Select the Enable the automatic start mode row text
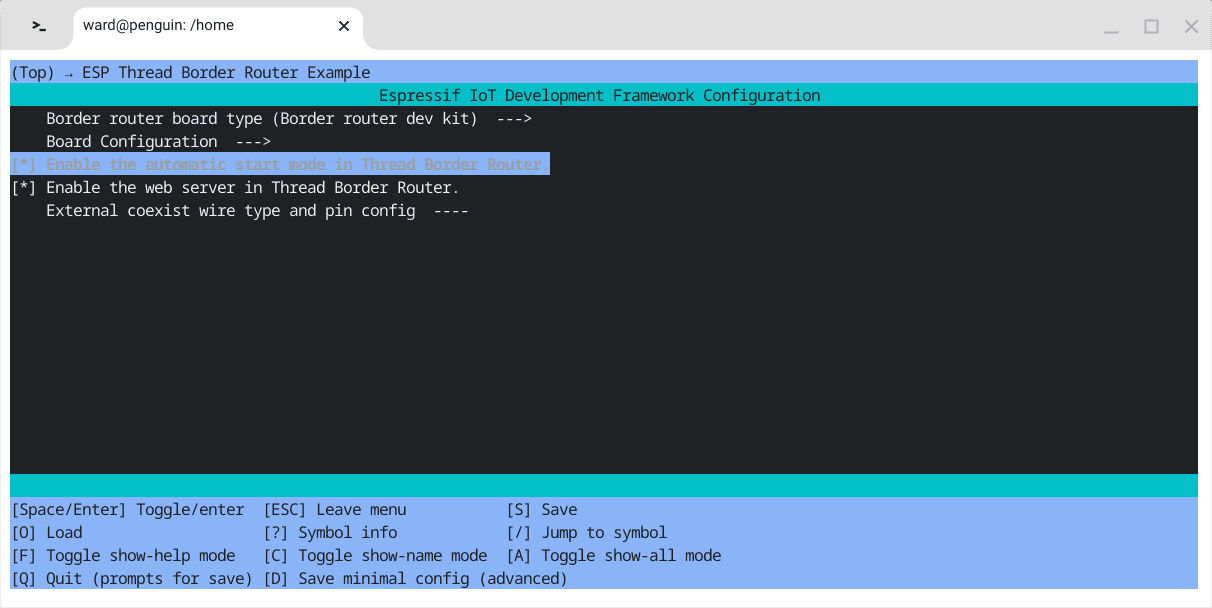The width and height of the screenshot is (1212, 608). (x=298, y=164)
